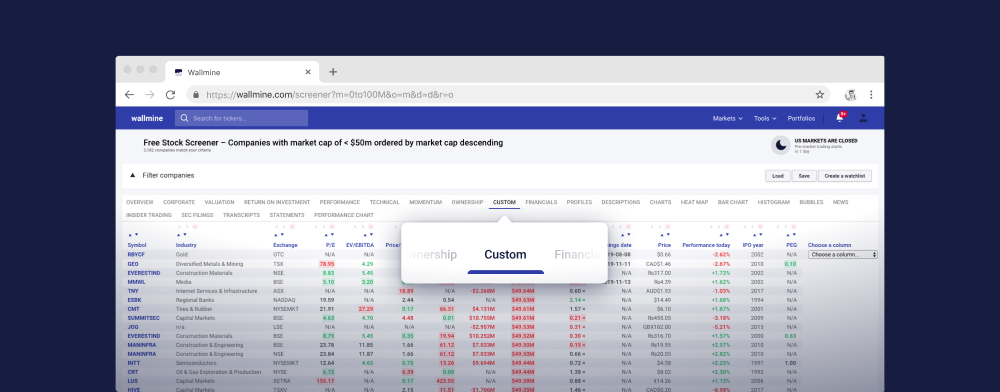Viewport: 1000px width, 392px height.
Task: Go to Portfolios
Action: (x=801, y=118)
